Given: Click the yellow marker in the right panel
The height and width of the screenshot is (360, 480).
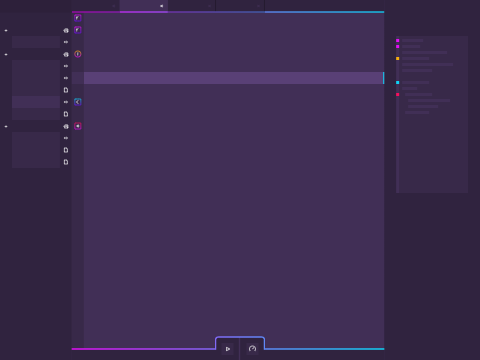Looking at the screenshot, I should 398,59.
